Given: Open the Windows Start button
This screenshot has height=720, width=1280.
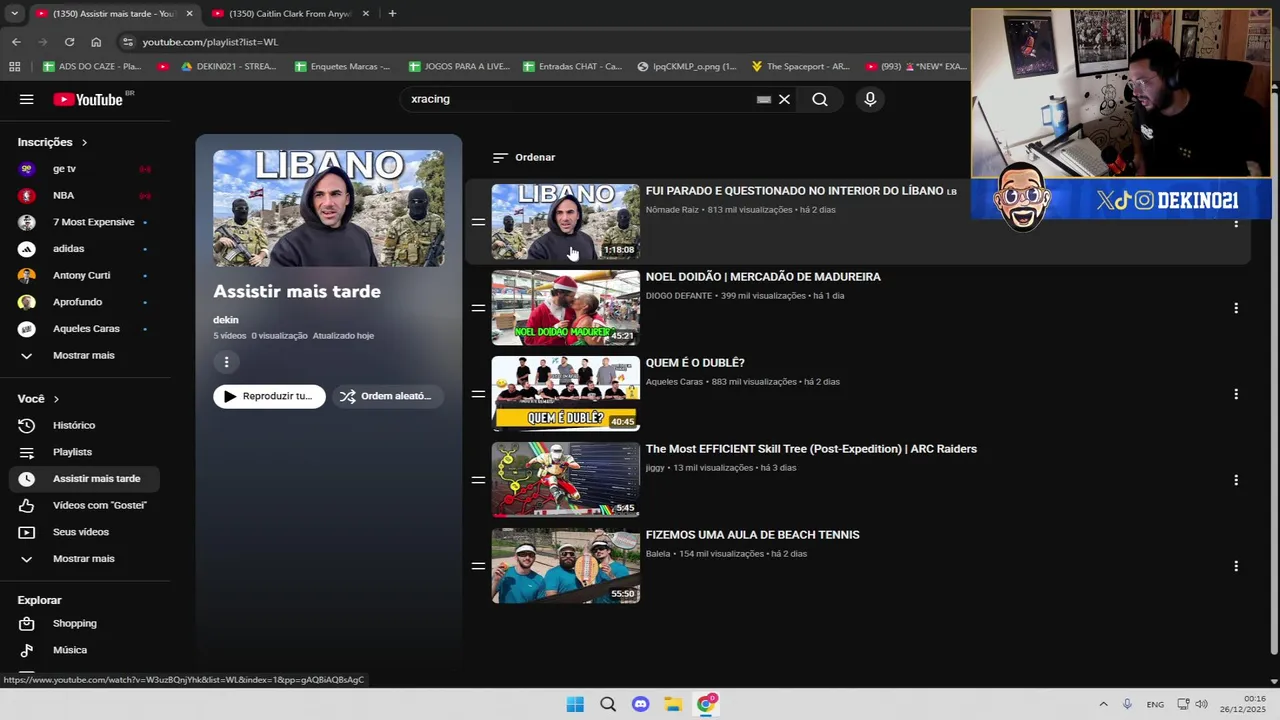Looking at the screenshot, I should tap(575, 704).
